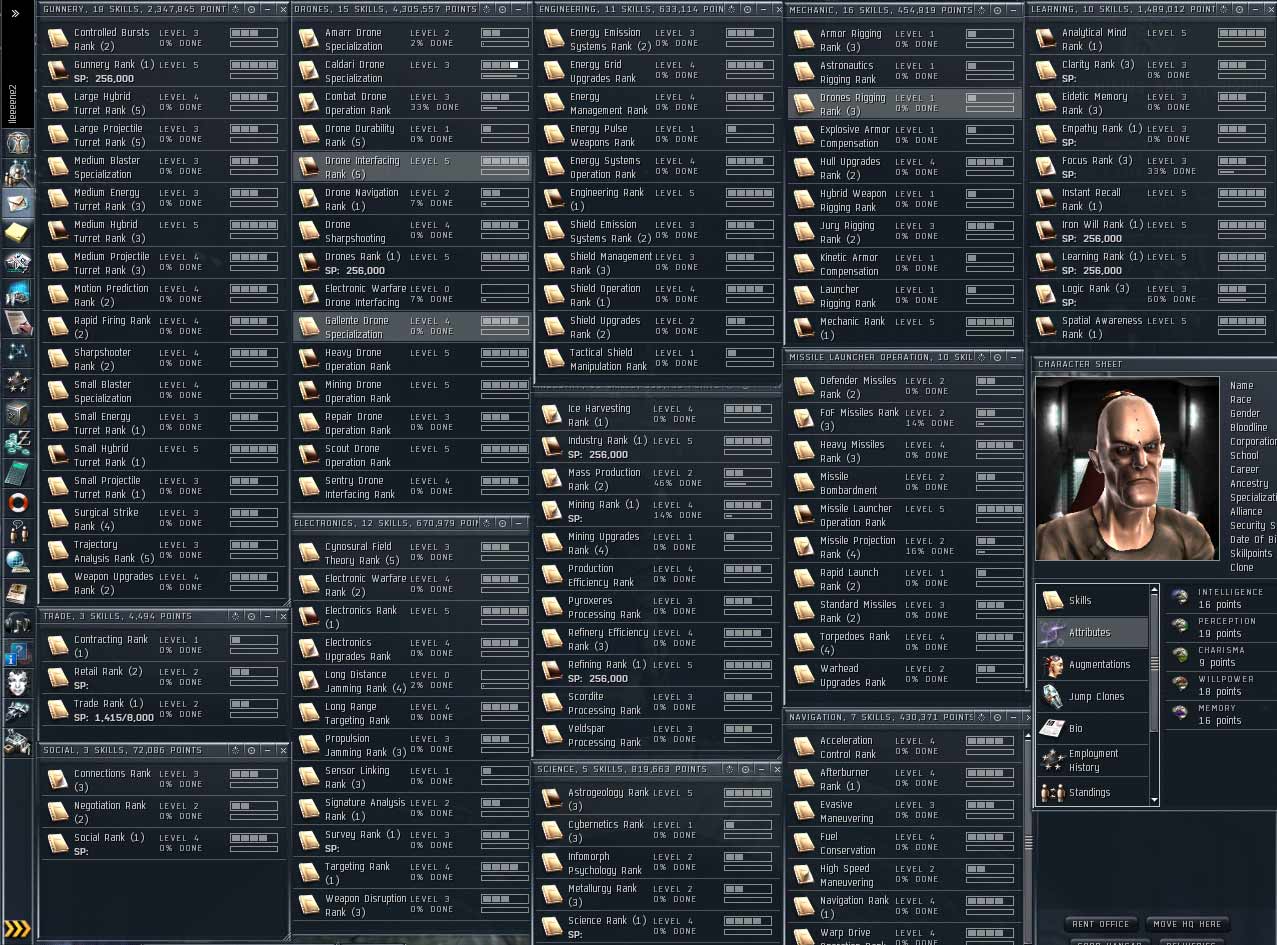Image resolution: width=1277 pixels, height=945 pixels.
Task: Click the Memory attribute implant icon
Action: point(1181,713)
